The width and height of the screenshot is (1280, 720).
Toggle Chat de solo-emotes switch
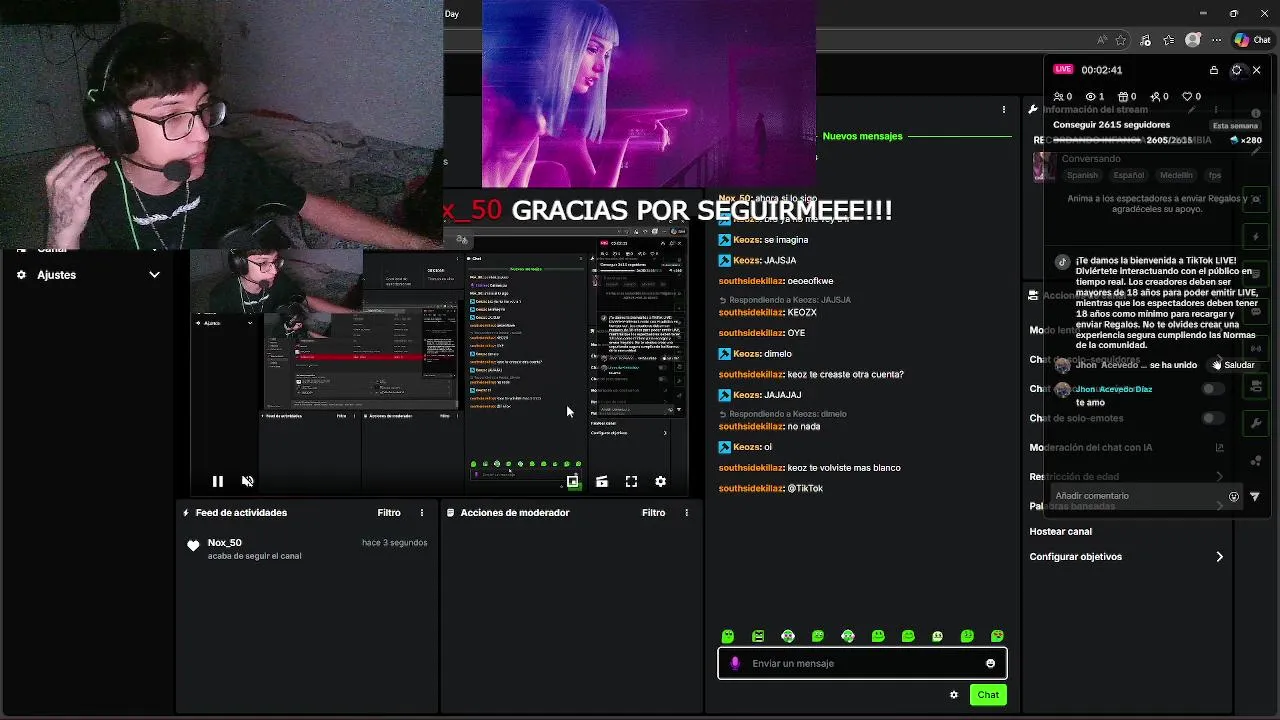1212,418
